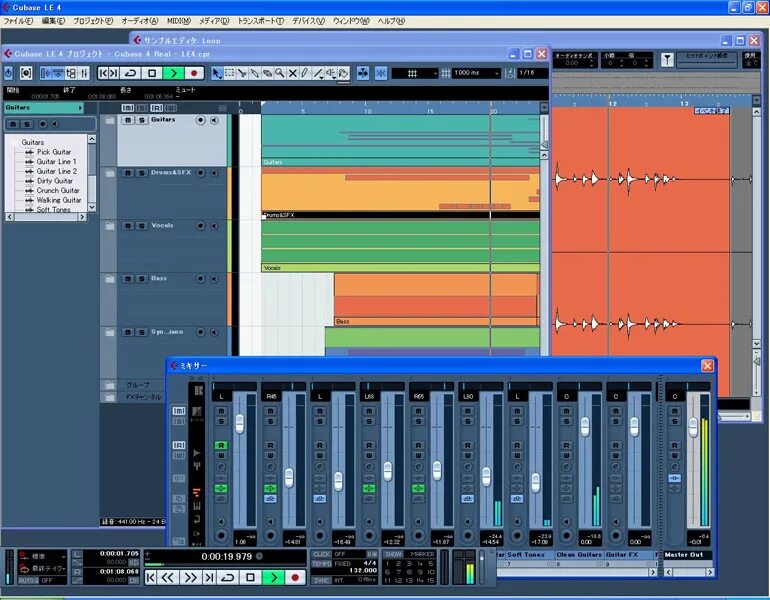The width and height of the screenshot is (770, 600).
Task: Record-enable the Guitars track
Action: point(200,120)
